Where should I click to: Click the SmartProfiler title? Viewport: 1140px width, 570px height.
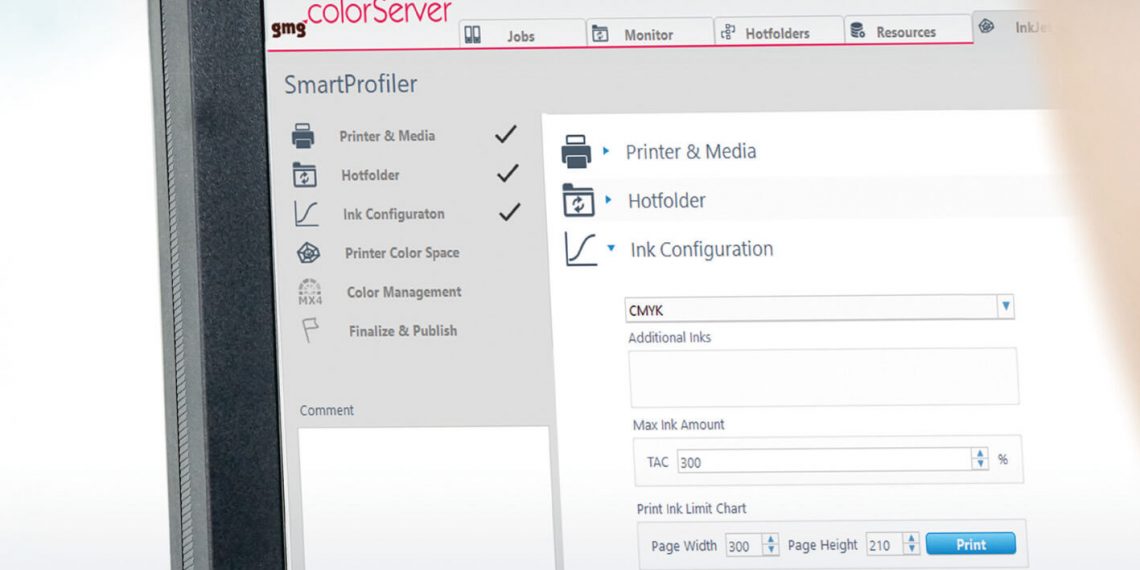tap(350, 84)
